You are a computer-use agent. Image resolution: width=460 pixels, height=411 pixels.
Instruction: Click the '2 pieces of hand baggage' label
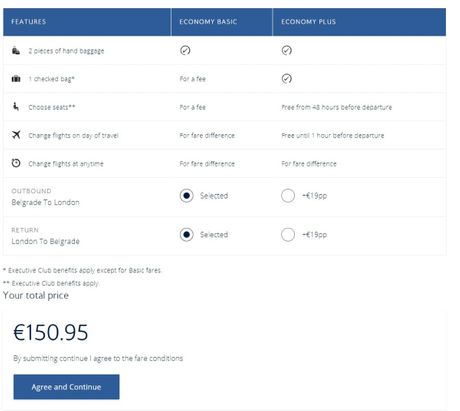pyautogui.click(x=66, y=51)
